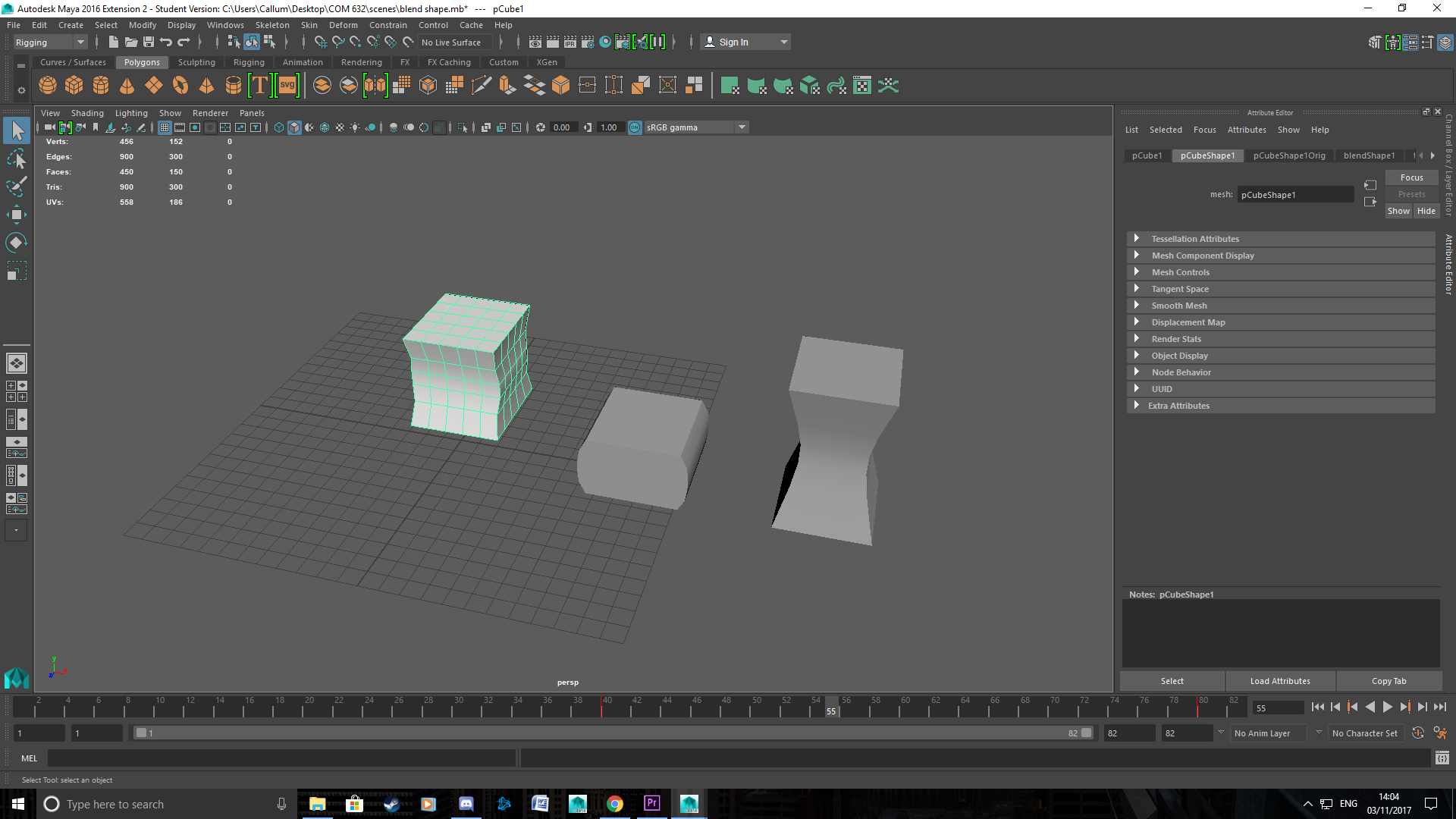Click the SVG import shelf icon

tap(287, 86)
